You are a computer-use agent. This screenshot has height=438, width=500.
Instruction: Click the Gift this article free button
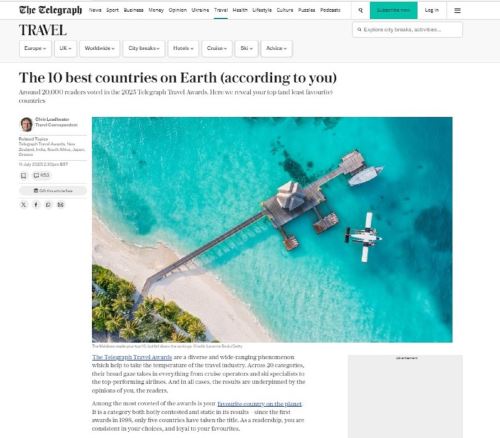pos(53,191)
